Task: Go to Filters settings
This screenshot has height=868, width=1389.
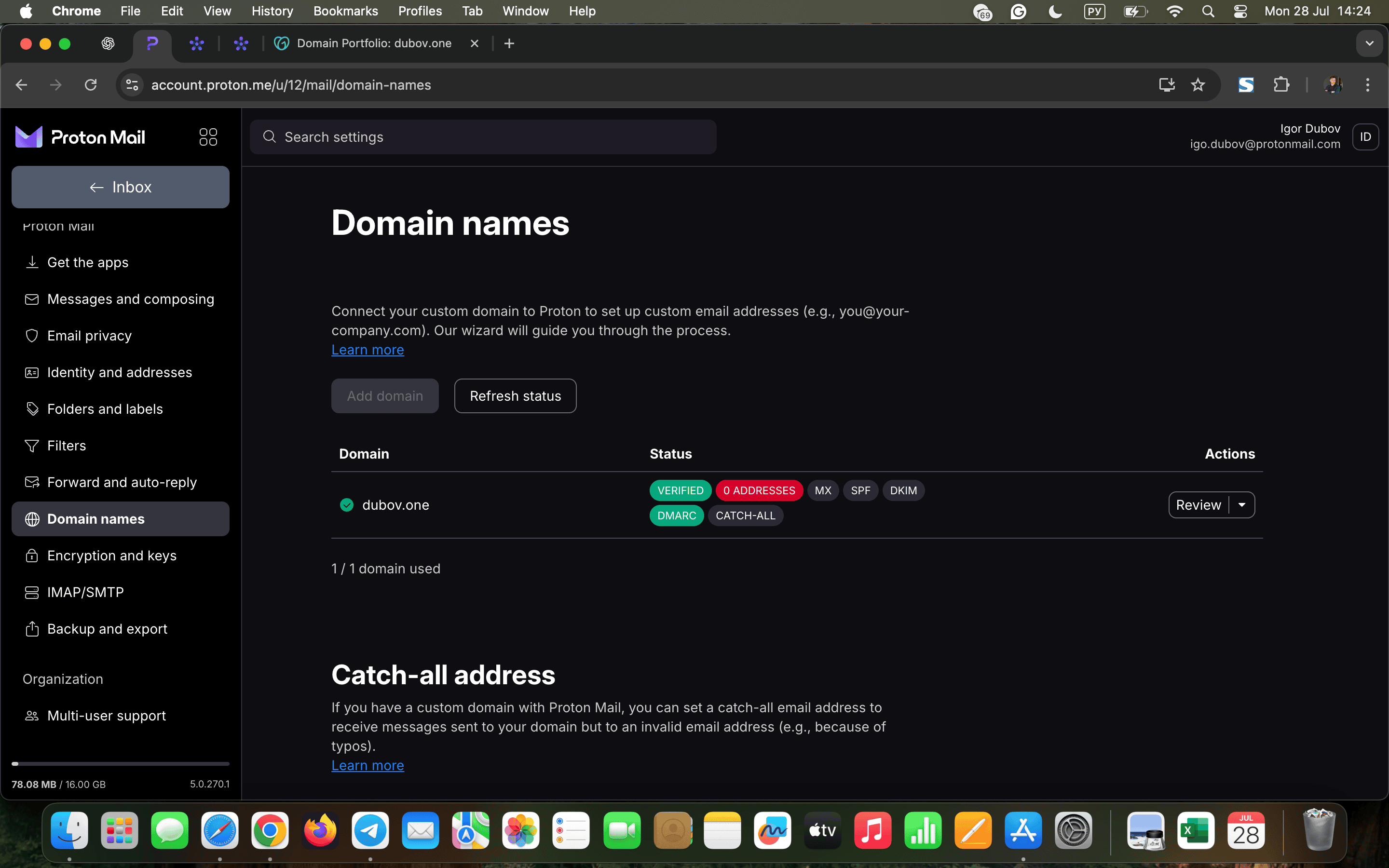Action: tap(121, 446)
